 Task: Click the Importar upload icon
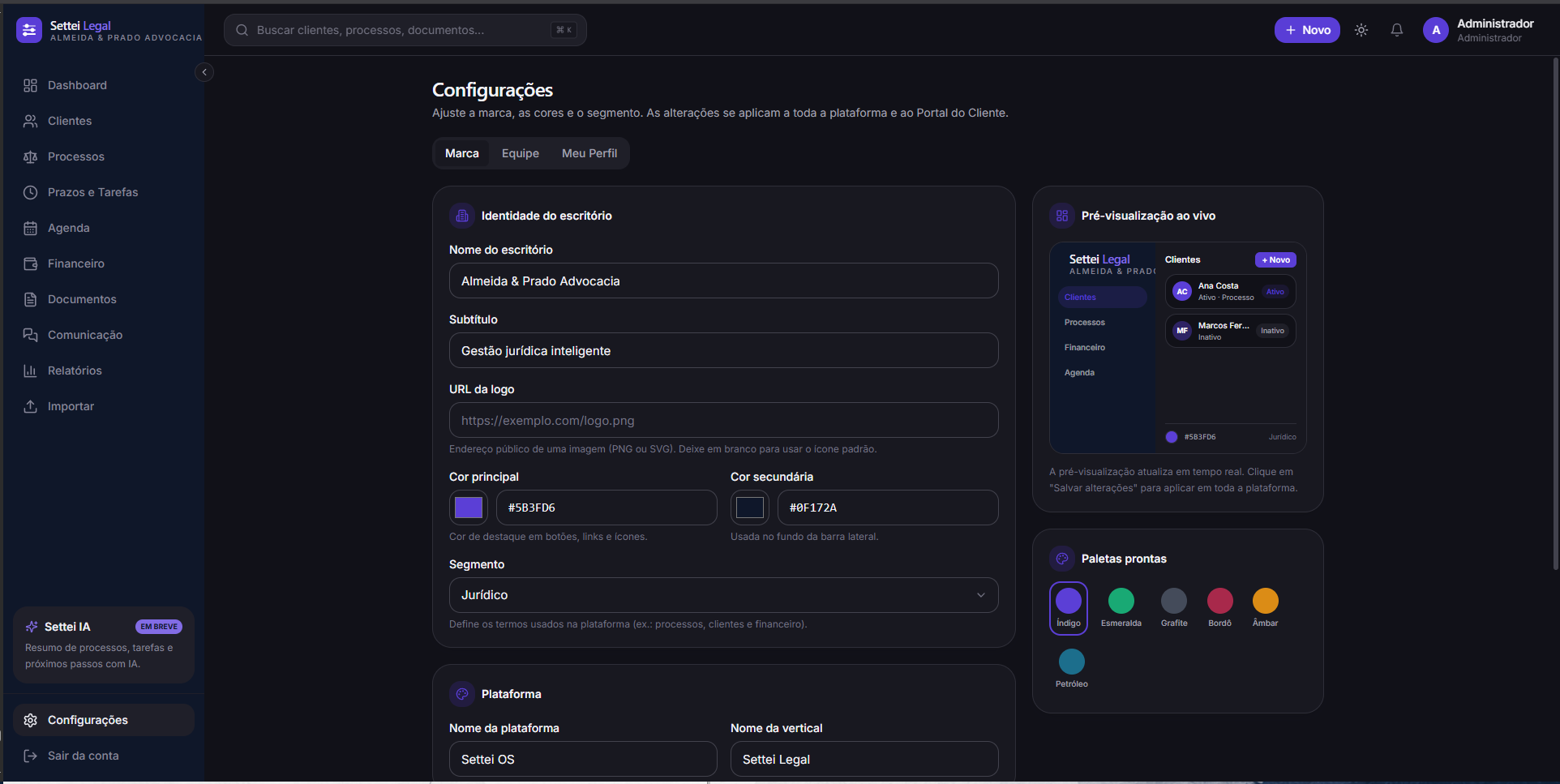click(31, 406)
